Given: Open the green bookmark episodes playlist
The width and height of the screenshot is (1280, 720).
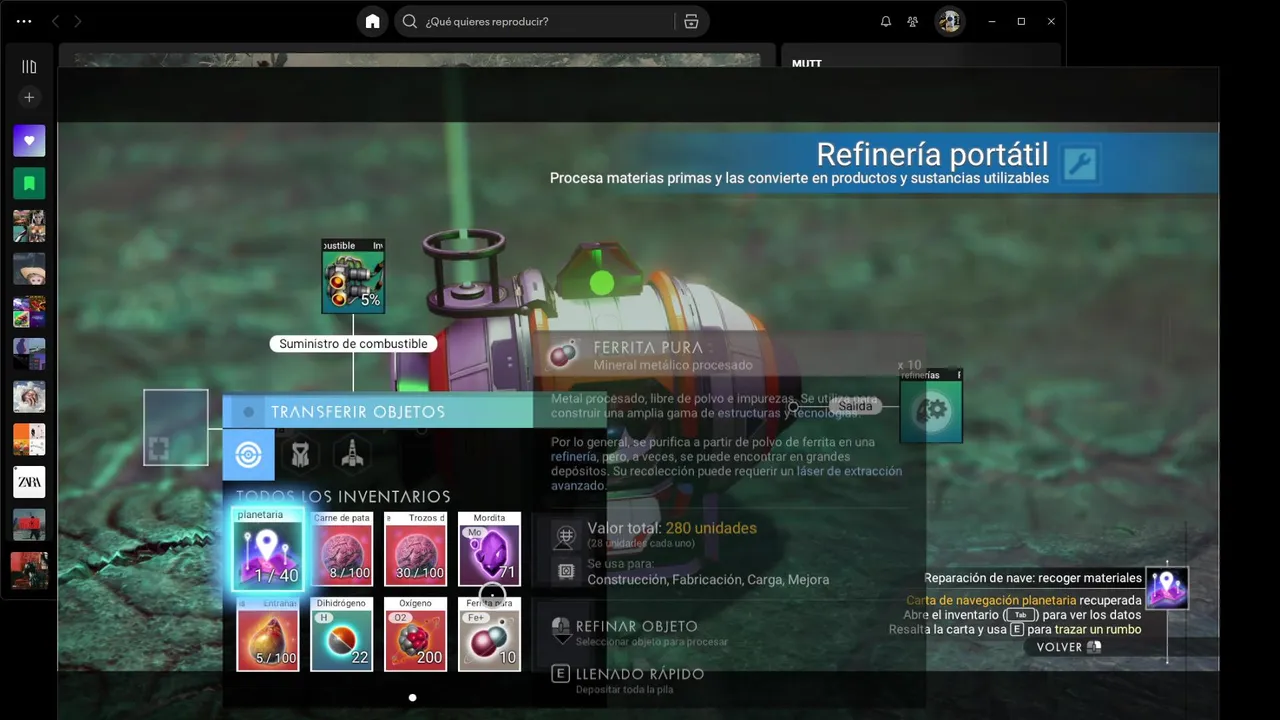Looking at the screenshot, I should point(29,184).
